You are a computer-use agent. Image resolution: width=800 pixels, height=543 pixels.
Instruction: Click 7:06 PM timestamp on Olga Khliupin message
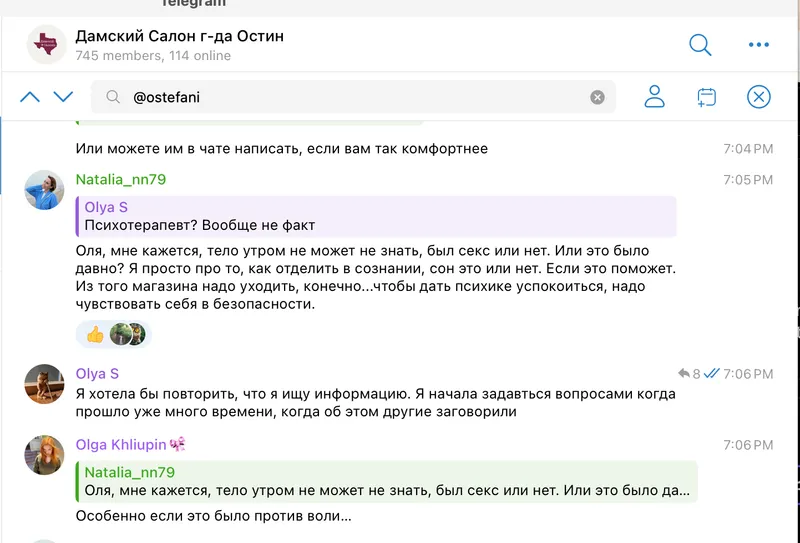click(748, 445)
